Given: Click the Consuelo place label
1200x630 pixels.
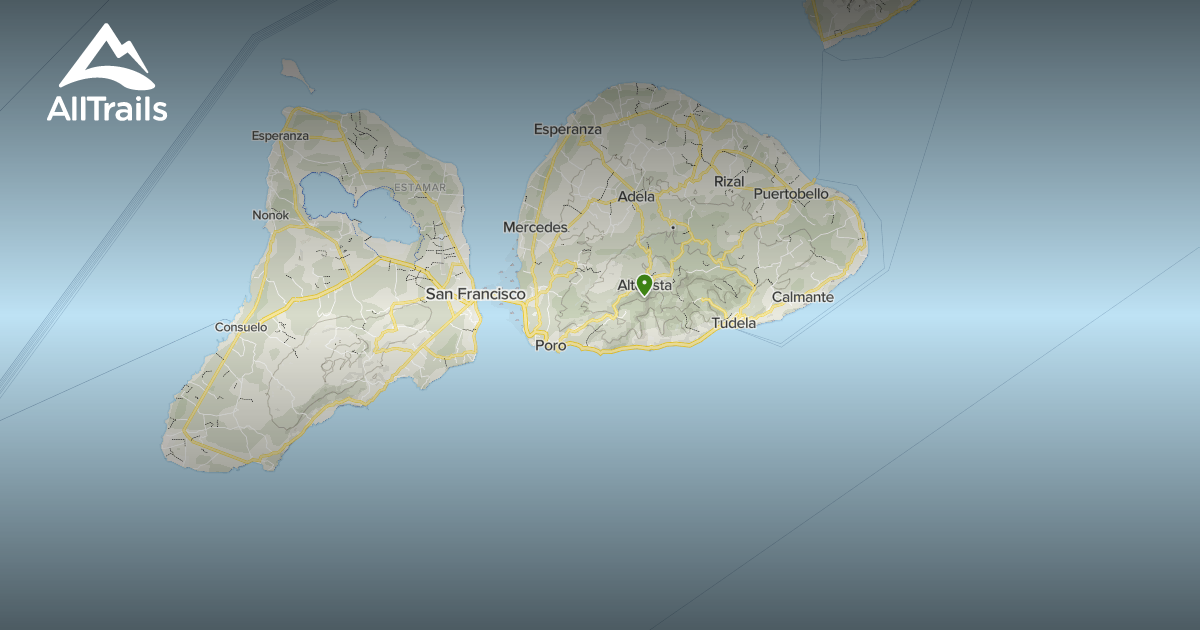Looking at the screenshot, I should pyautogui.click(x=241, y=327).
